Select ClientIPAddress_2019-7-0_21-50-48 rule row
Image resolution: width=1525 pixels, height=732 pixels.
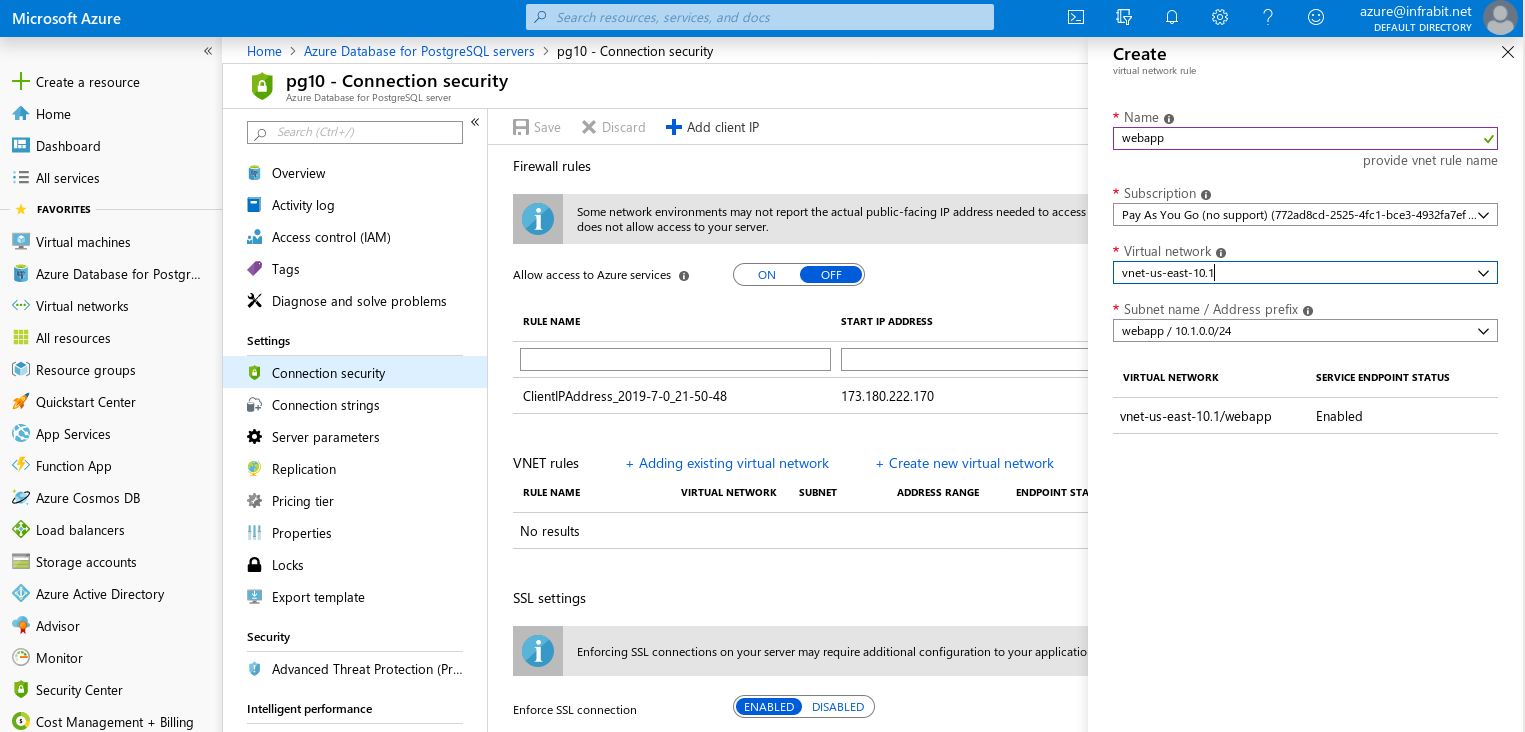[800, 396]
